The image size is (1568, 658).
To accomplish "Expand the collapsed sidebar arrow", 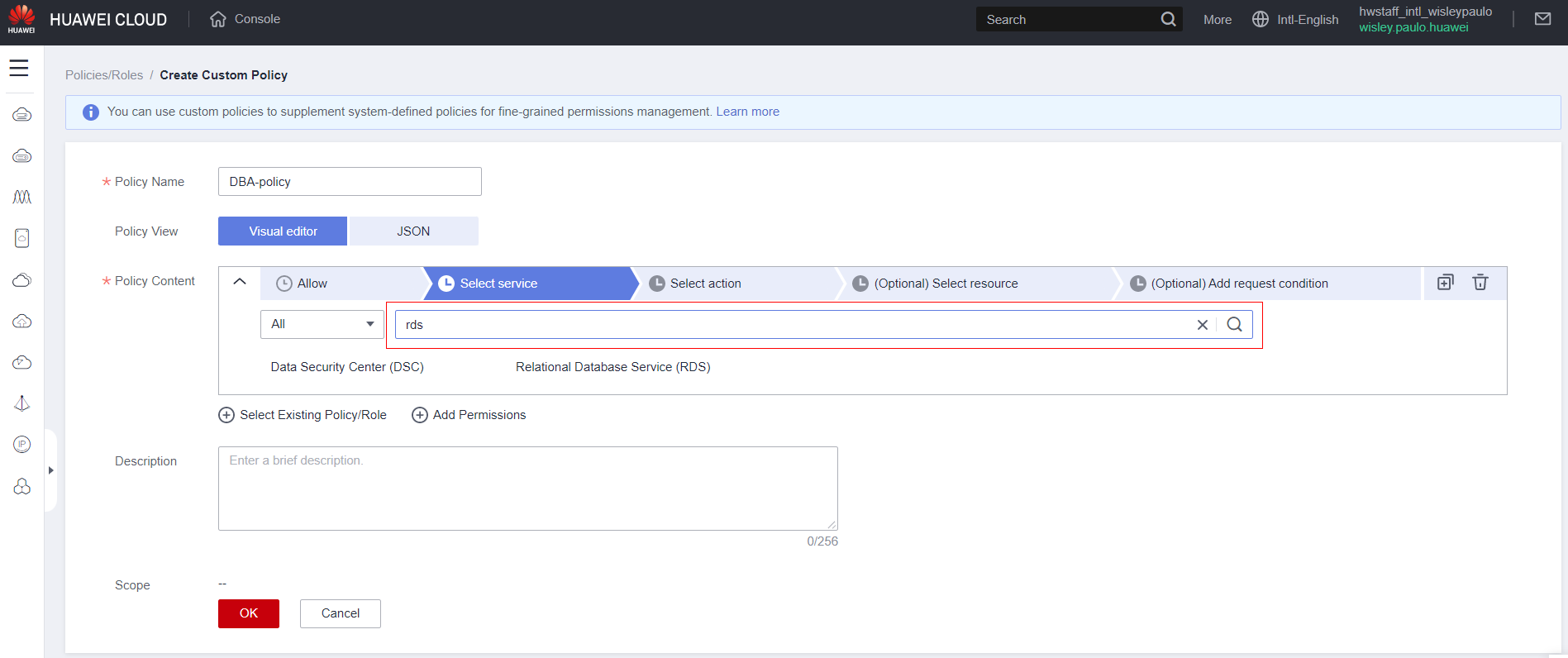I will pos(50,470).
